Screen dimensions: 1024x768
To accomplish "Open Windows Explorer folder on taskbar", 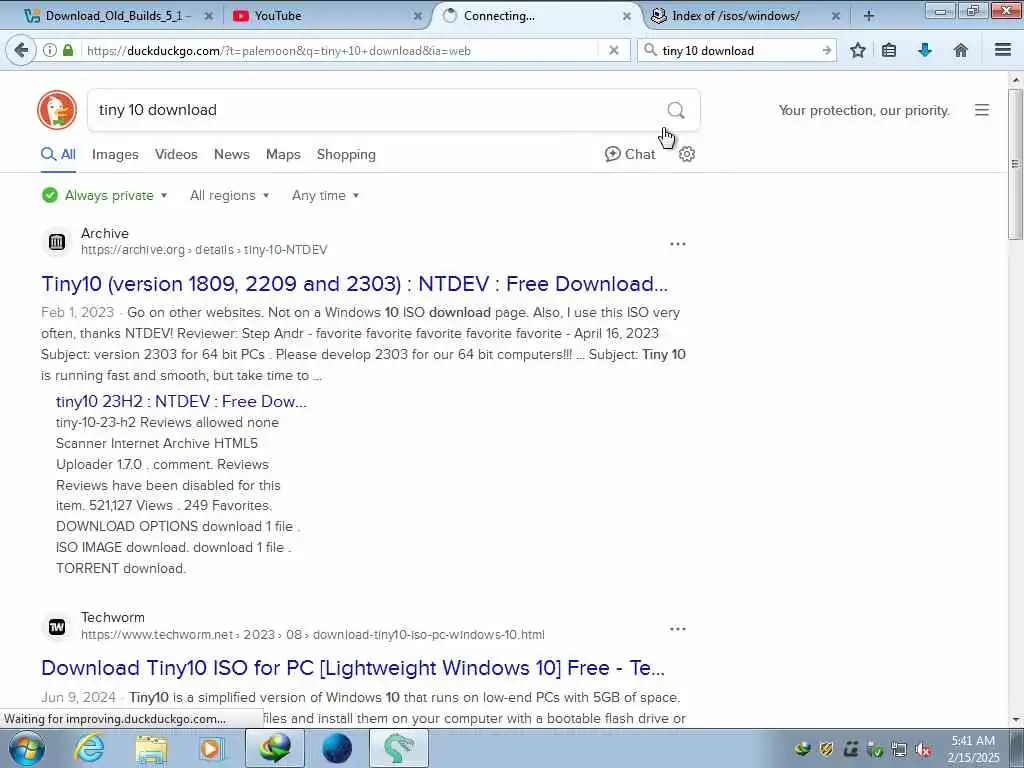I will (x=151, y=748).
